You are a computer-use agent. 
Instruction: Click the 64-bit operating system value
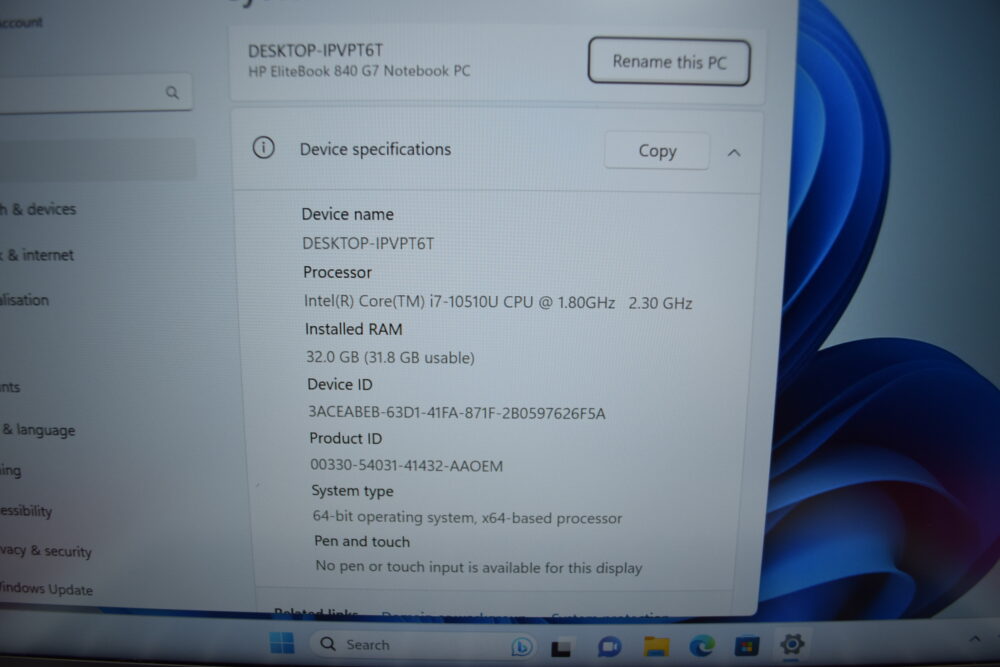tap(467, 517)
